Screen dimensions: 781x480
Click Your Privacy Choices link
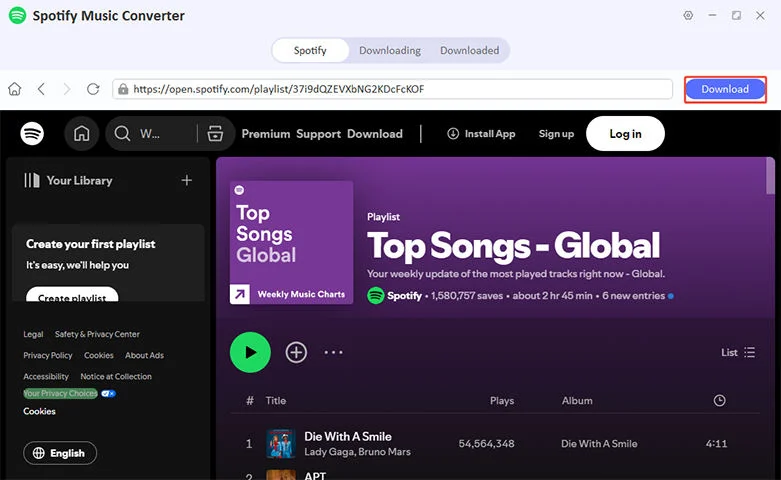pyautogui.click(x=60, y=393)
